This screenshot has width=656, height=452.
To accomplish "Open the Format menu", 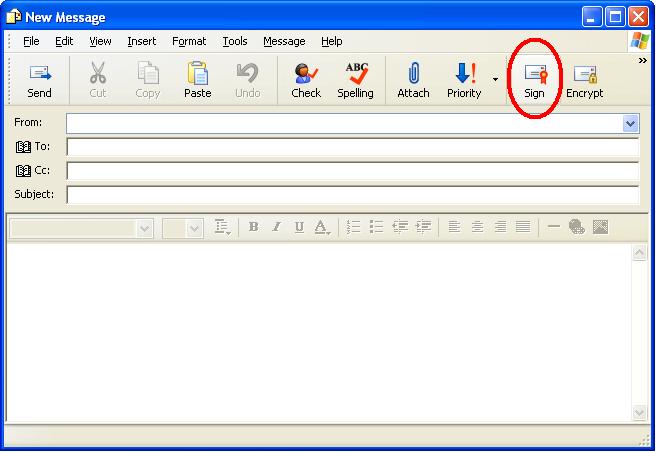I will click(x=189, y=41).
